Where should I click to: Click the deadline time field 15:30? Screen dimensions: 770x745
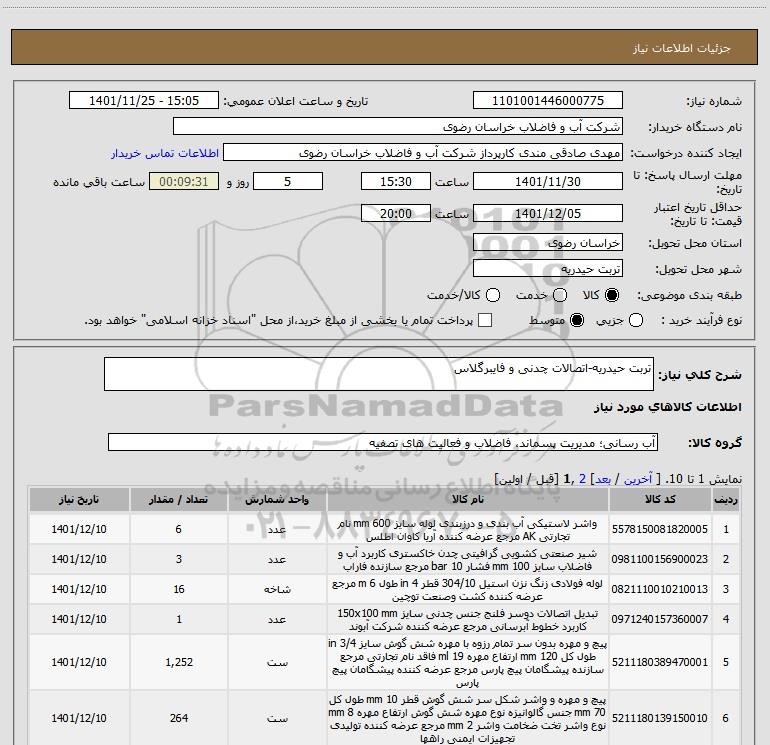click(x=396, y=181)
